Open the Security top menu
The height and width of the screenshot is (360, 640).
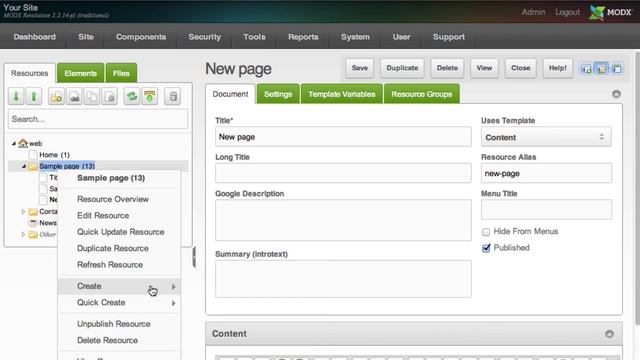pyautogui.click(x=204, y=37)
